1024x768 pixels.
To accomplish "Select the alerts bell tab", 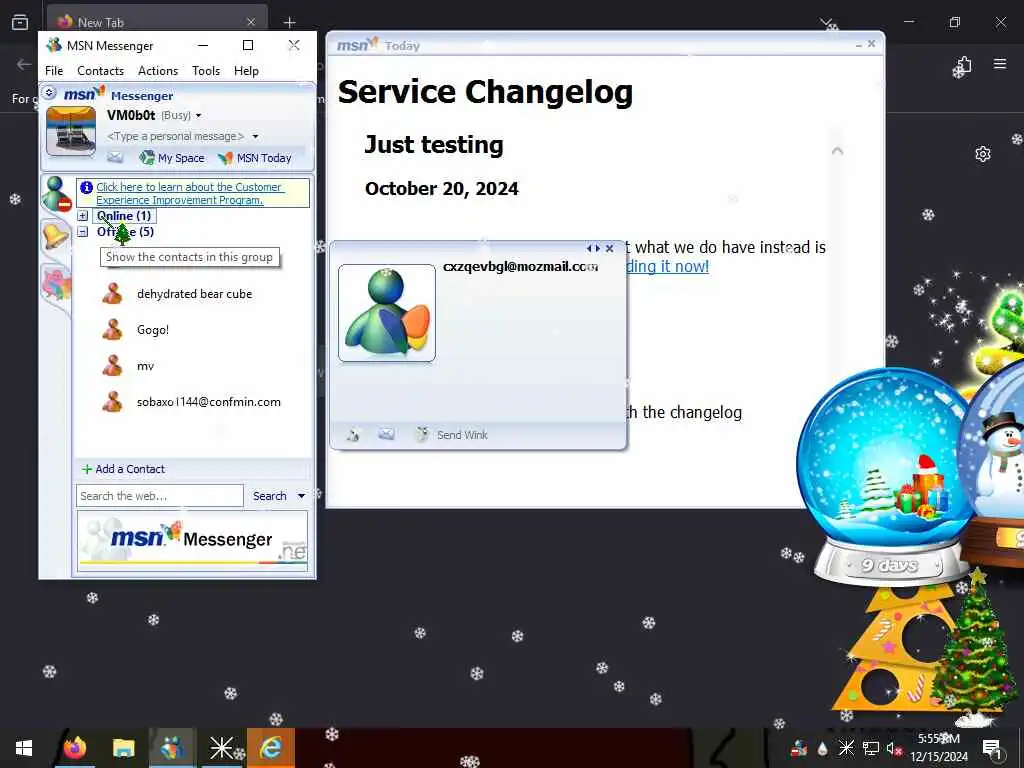I will click(x=56, y=235).
